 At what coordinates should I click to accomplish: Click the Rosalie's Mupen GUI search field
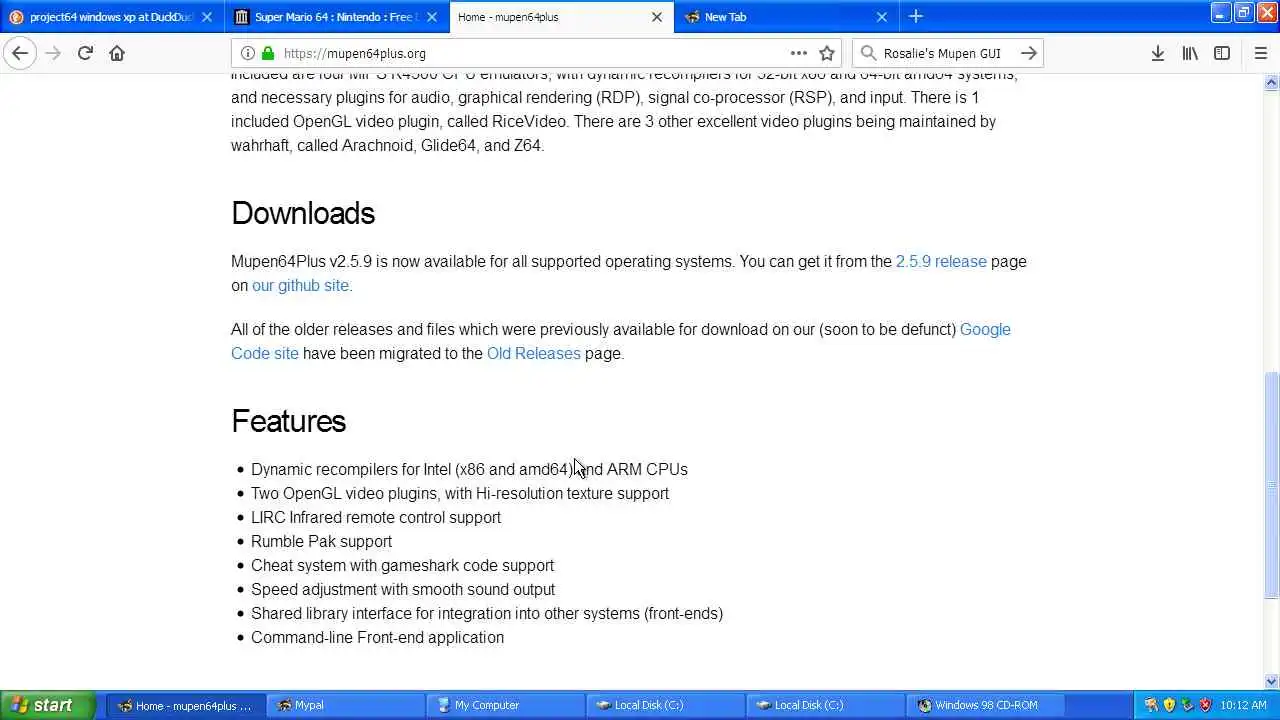950,53
